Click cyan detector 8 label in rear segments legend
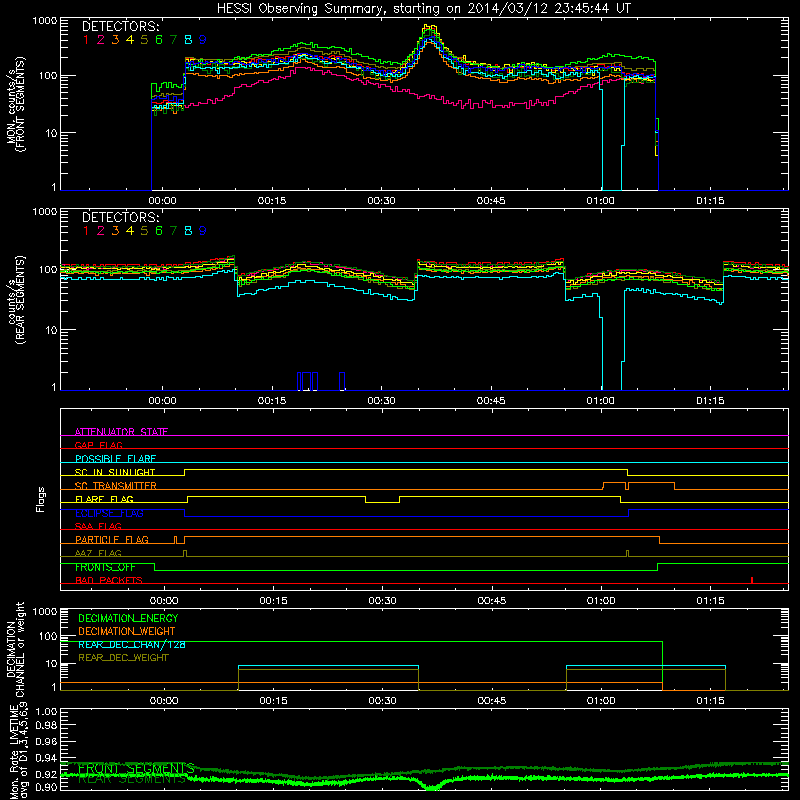The height and width of the screenshot is (800, 800). tap(188, 231)
